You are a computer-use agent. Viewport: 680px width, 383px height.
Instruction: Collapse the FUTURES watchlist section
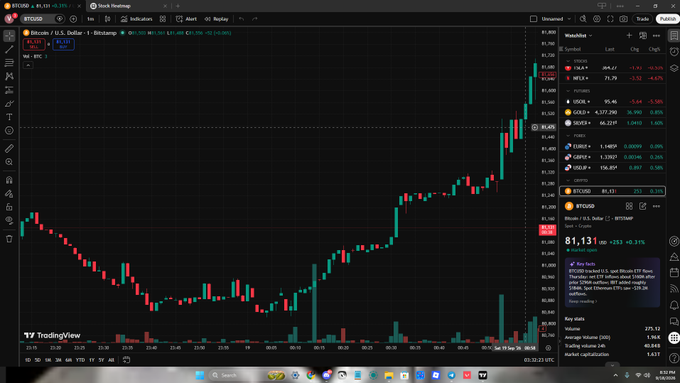click(568, 91)
